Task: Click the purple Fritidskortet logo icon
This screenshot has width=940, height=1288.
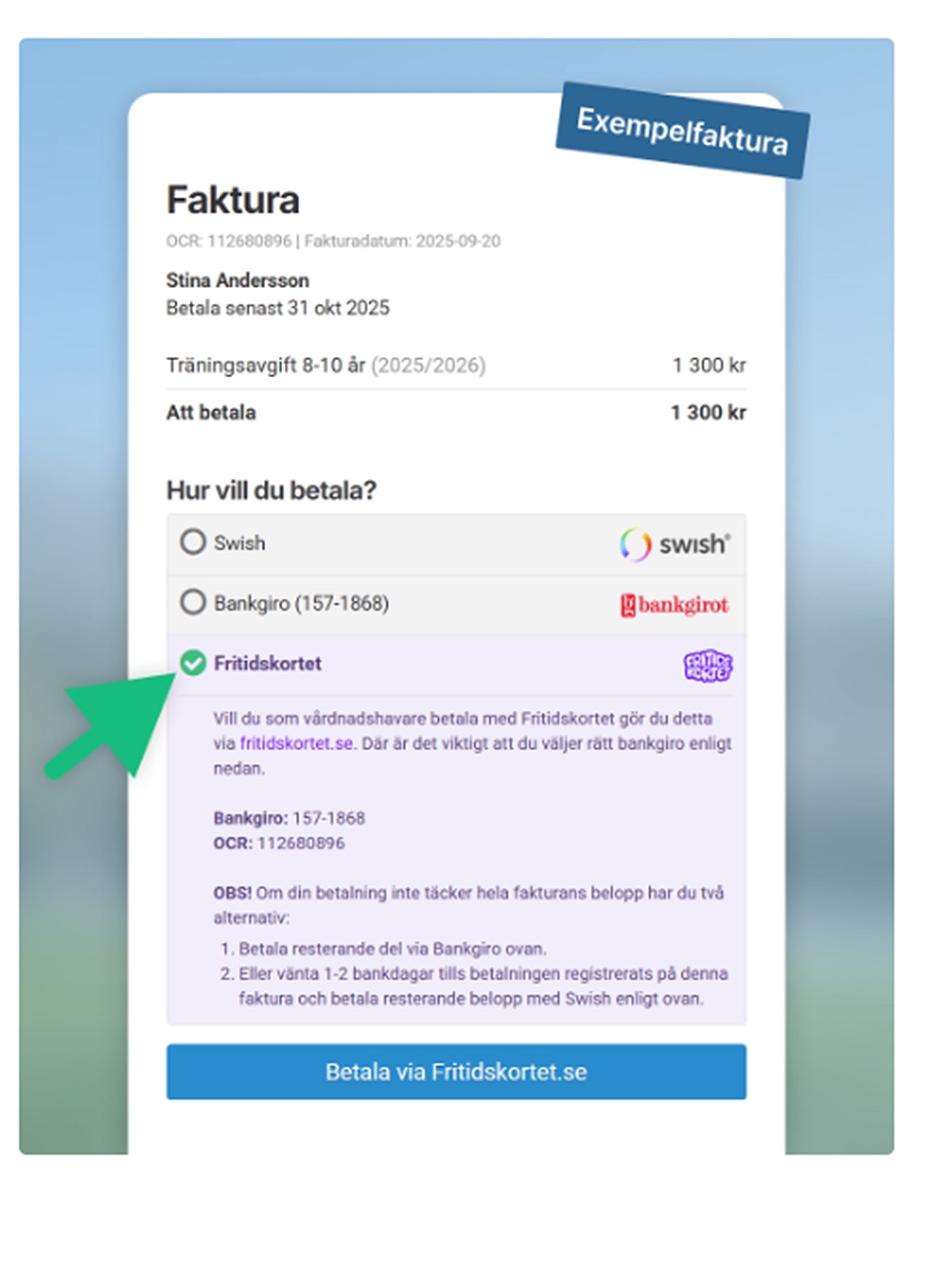Action: (x=708, y=665)
